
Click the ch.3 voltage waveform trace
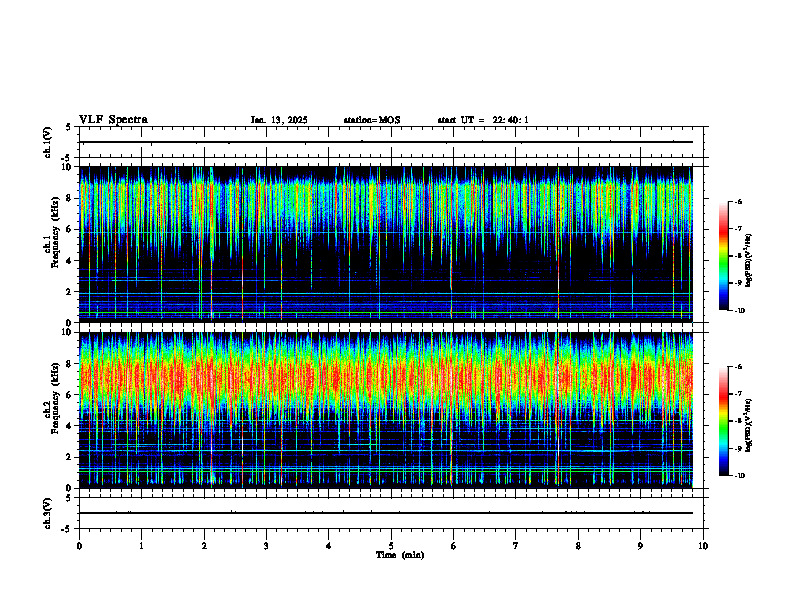click(386, 513)
